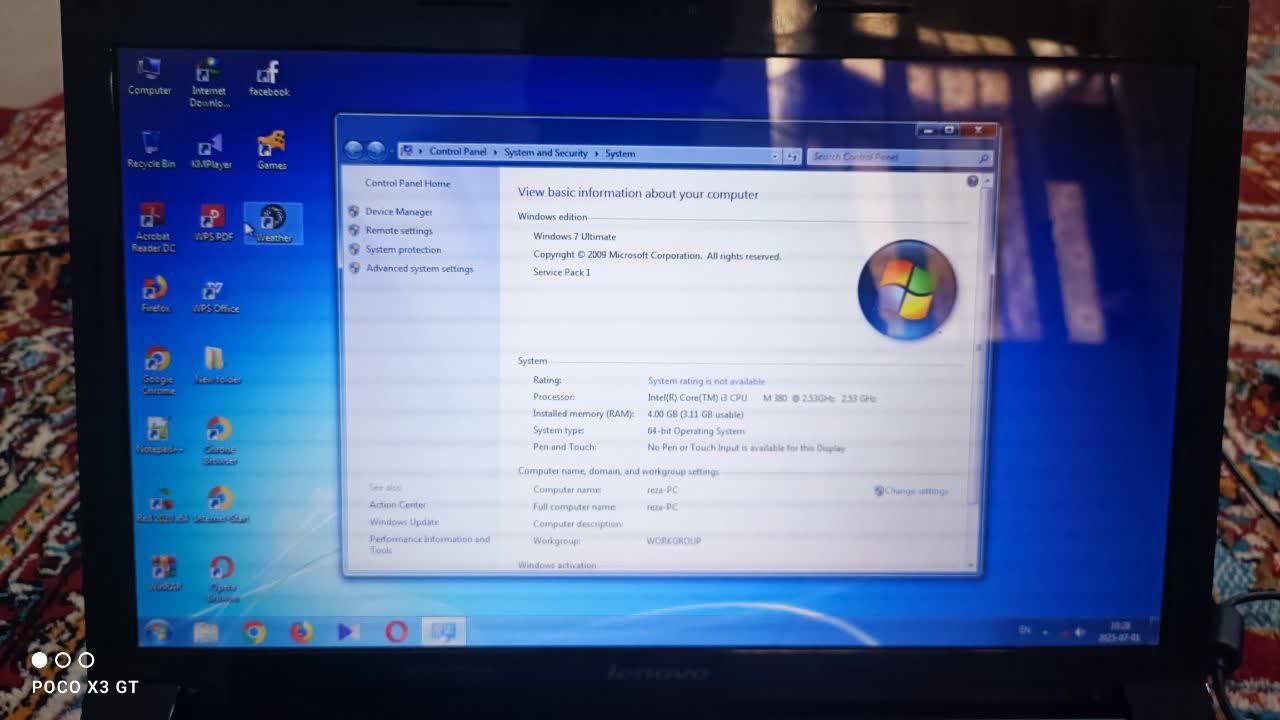Select the Computer desktop icon
The image size is (1280, 720).
[149, 77]
